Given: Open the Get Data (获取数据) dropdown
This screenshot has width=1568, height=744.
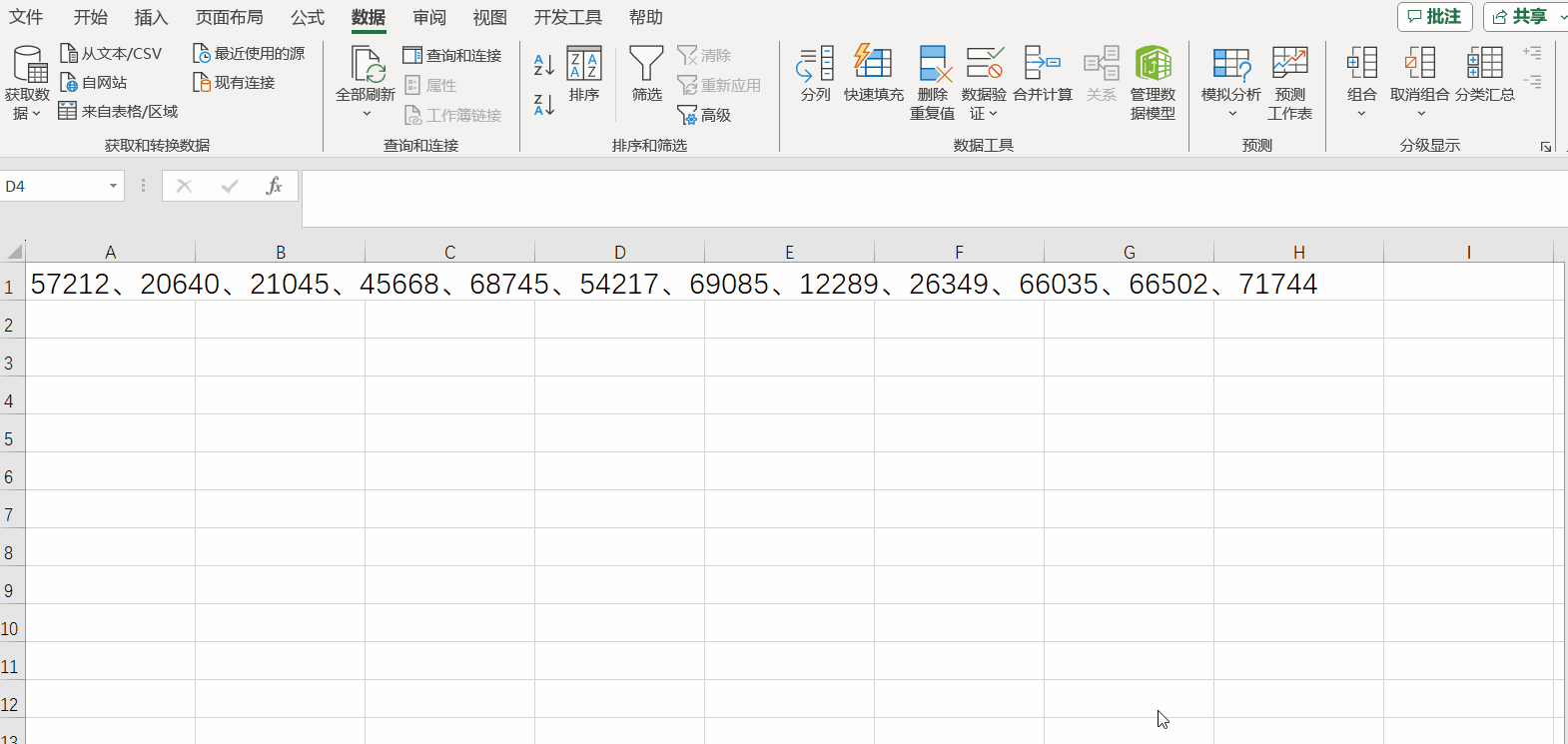Looking at the screenshot, I should pyautogui.click(x=27, y=83).
